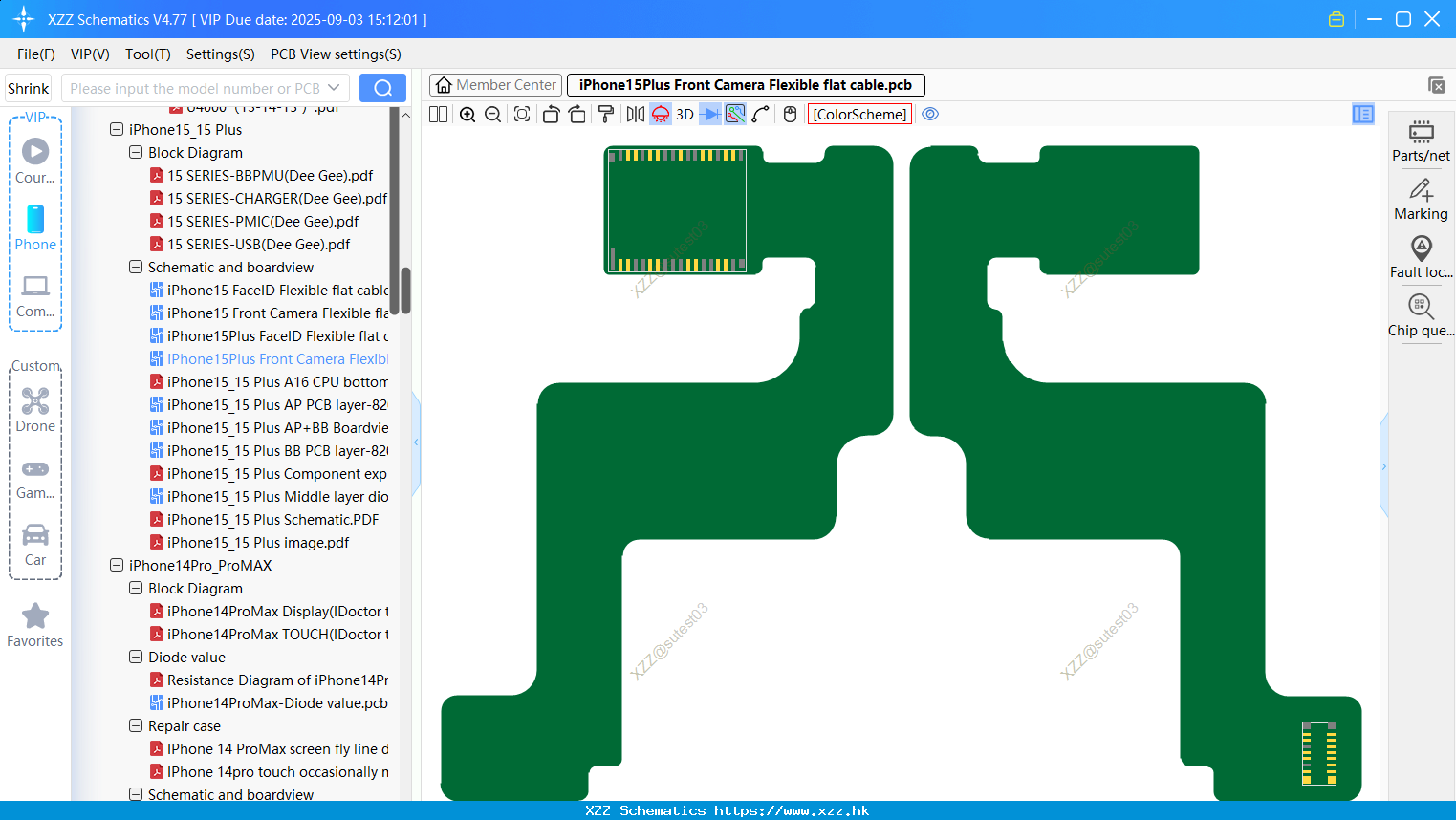This screenshot has height=820, width=1456.
Task: Switch to the Member Center tab
Action: tap(495, 85)
